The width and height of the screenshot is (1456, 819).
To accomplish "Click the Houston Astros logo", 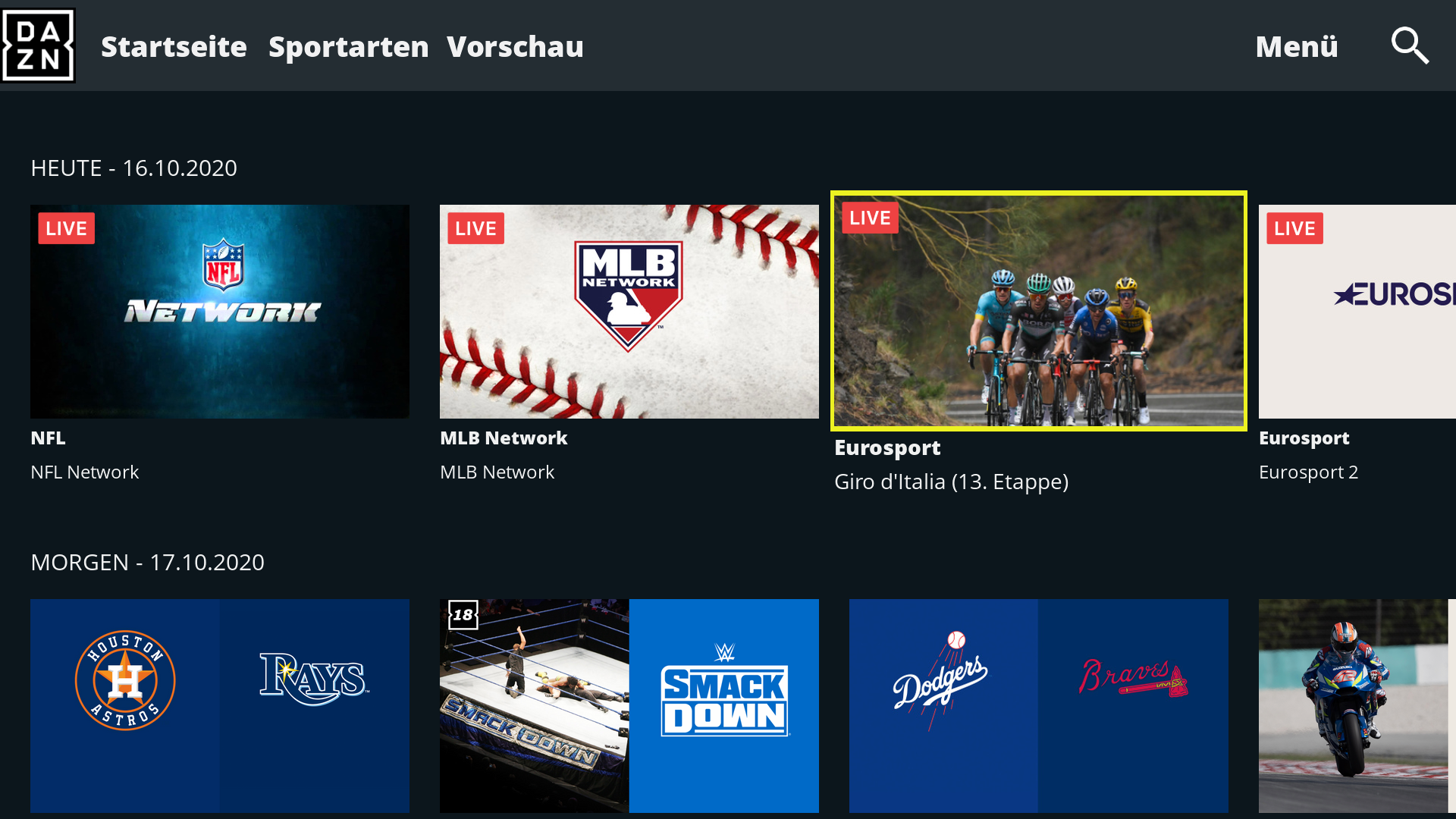I will [x=125, y=680].
